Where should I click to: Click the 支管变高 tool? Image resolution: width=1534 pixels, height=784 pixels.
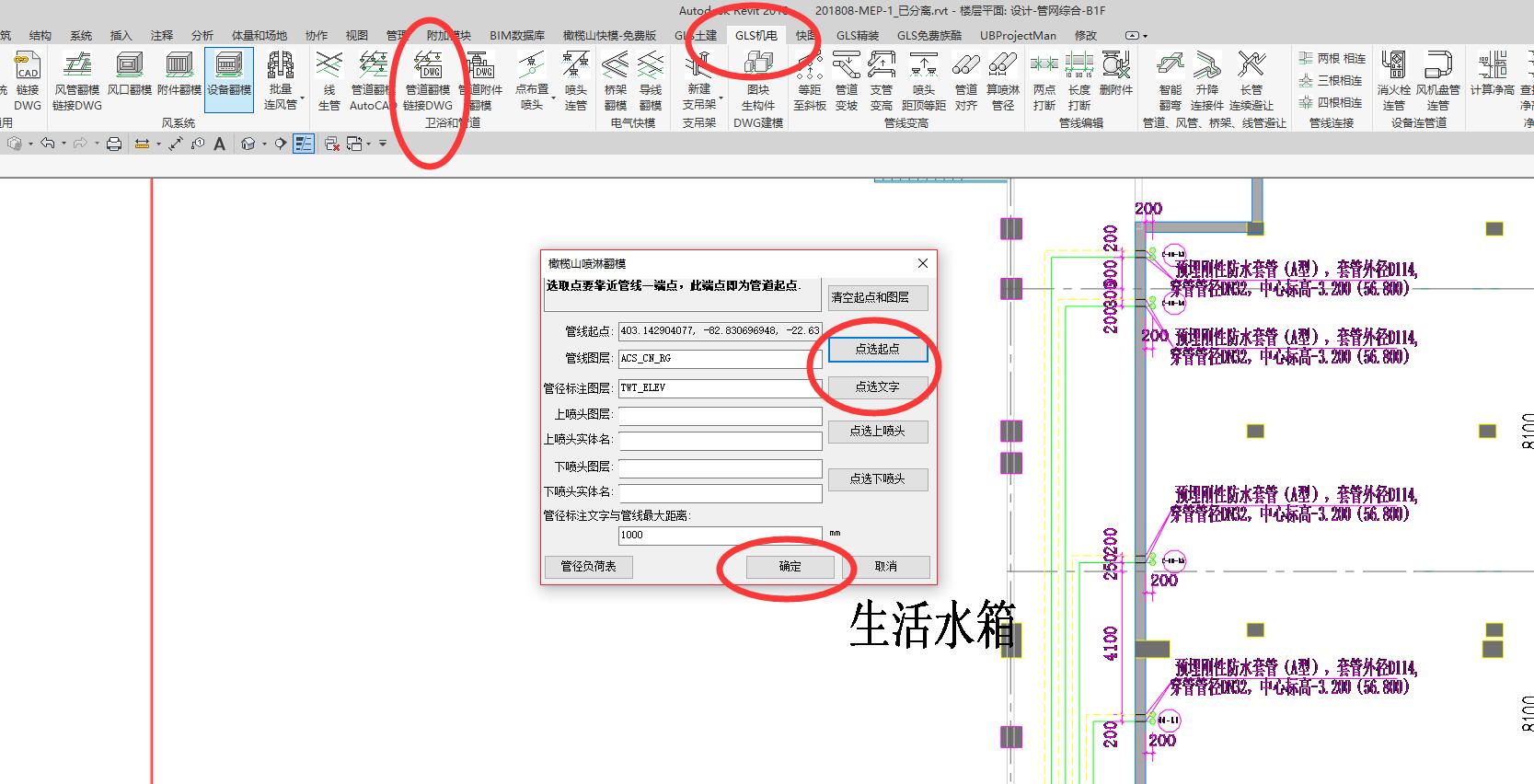882,81
